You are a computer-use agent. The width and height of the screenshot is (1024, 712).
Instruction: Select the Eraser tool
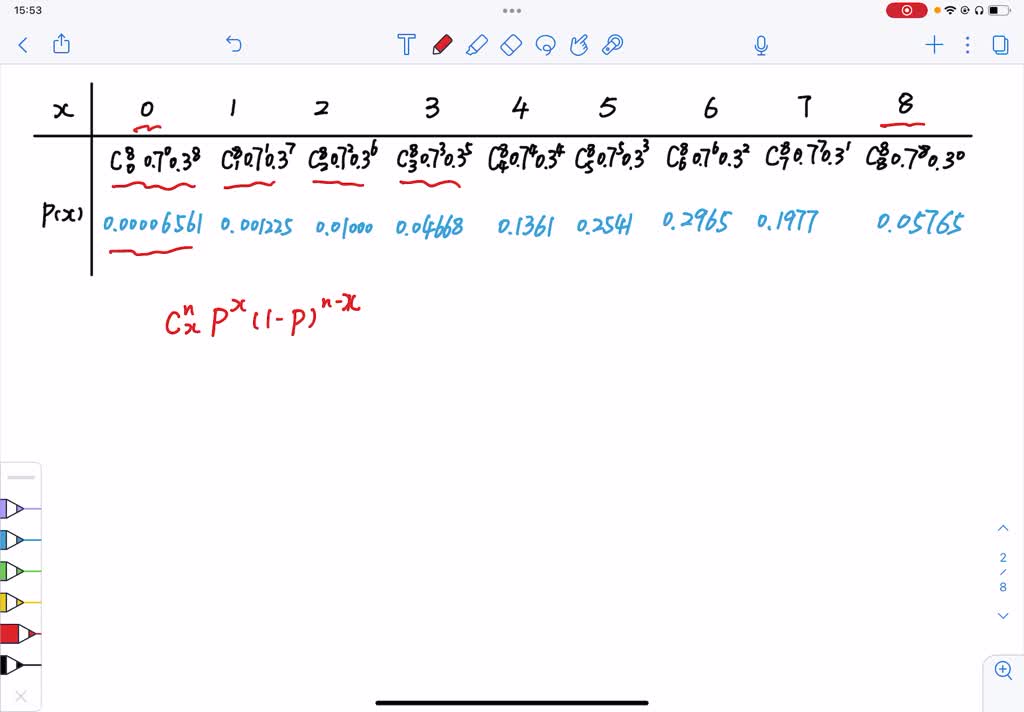[x=510, y=45]
